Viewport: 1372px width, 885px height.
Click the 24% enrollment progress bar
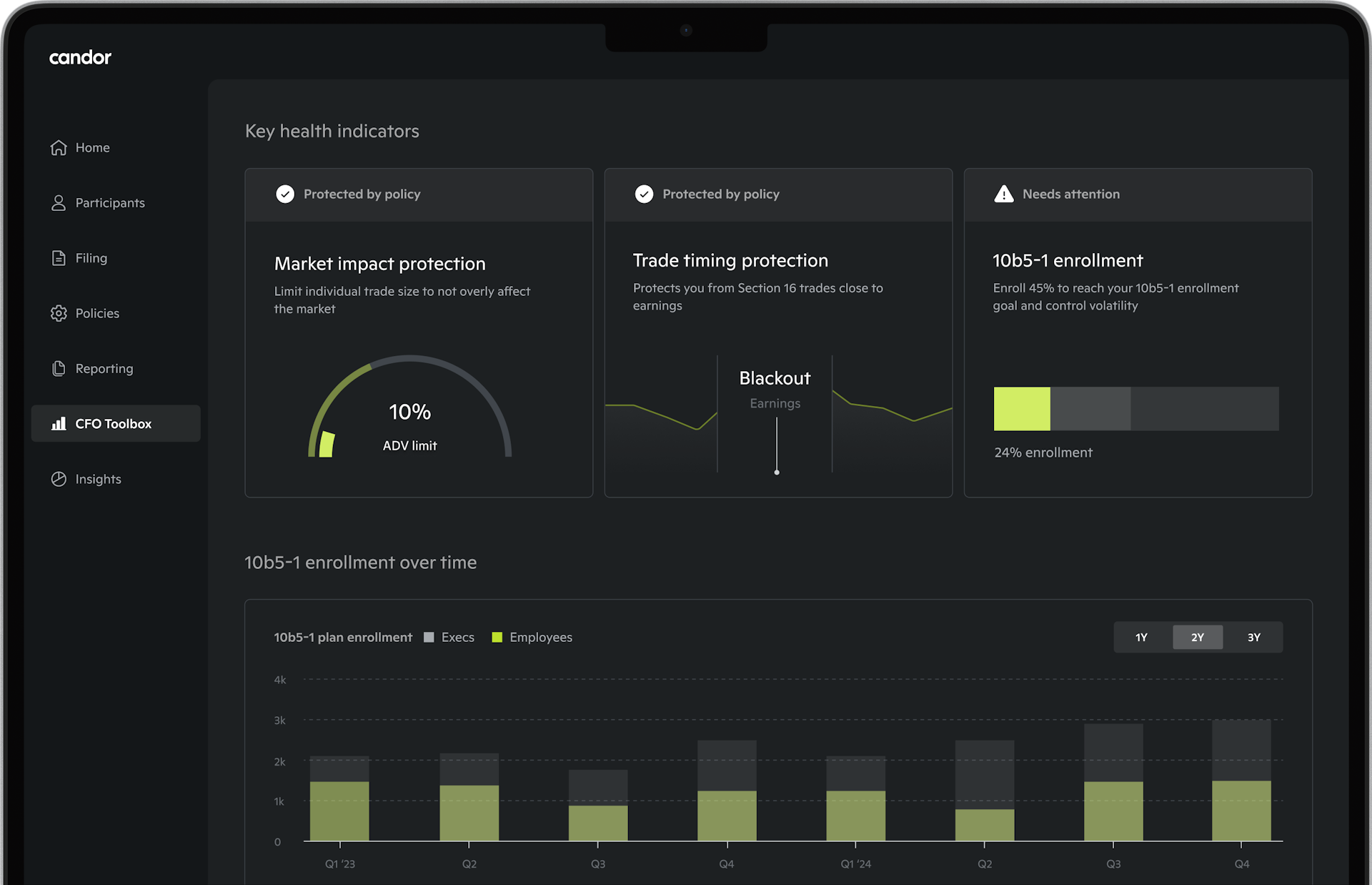point(1136,409)
